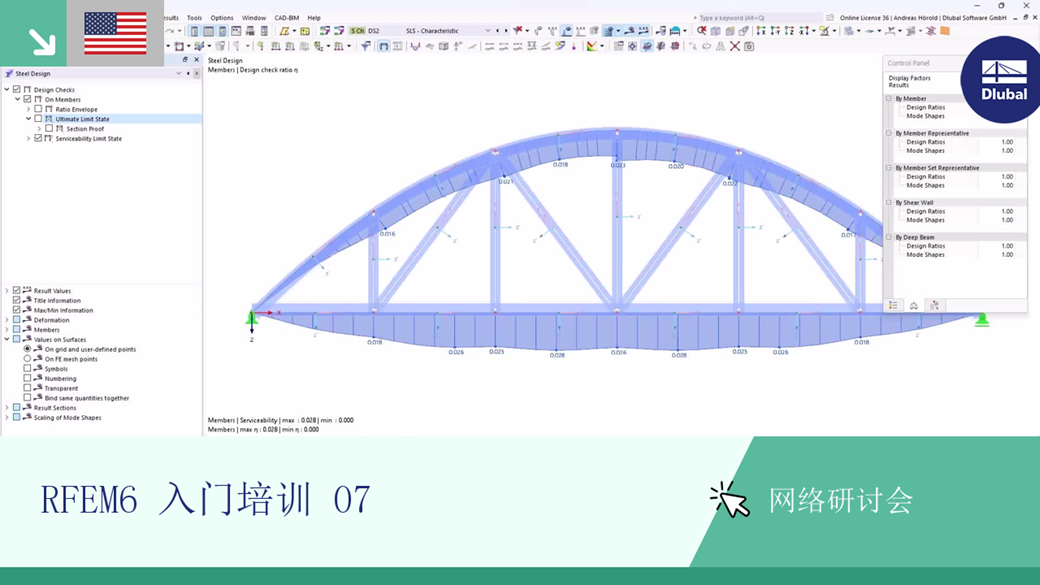Click the bed-shaped view icon in top toolbar

click(x=675, y=31)
